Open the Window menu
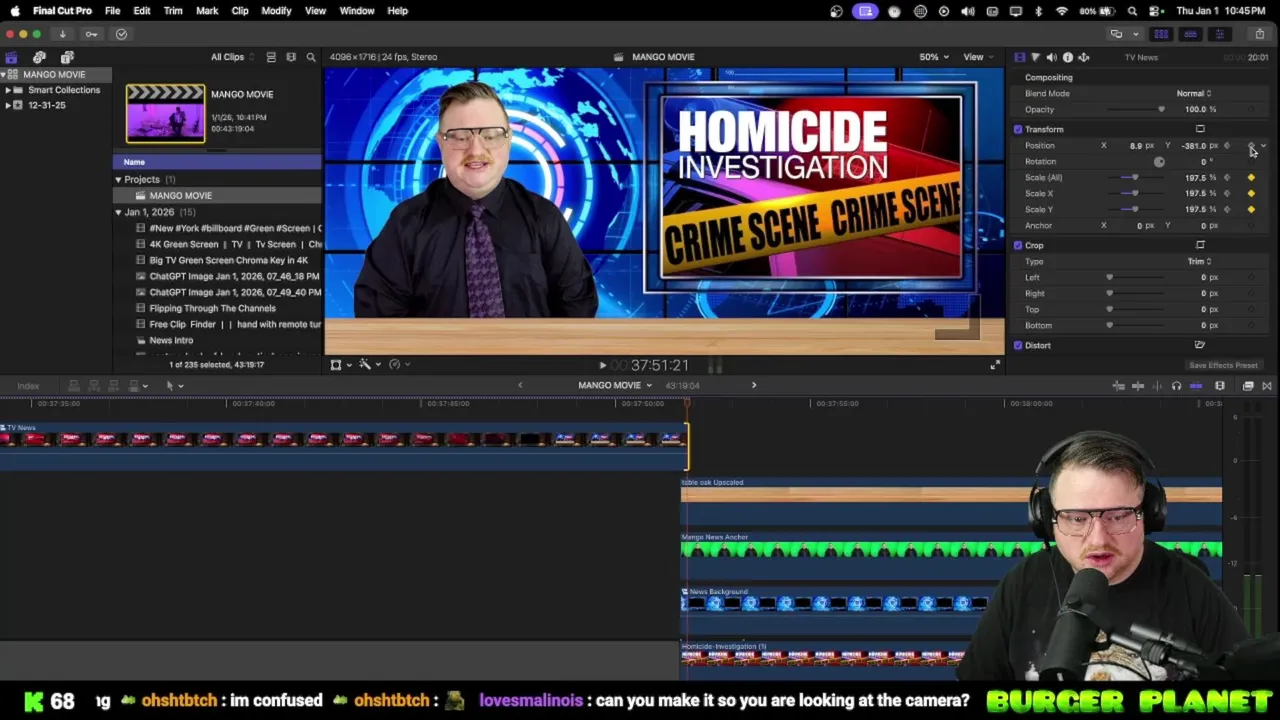The image size is (1280, 720). tap(357, 11)
